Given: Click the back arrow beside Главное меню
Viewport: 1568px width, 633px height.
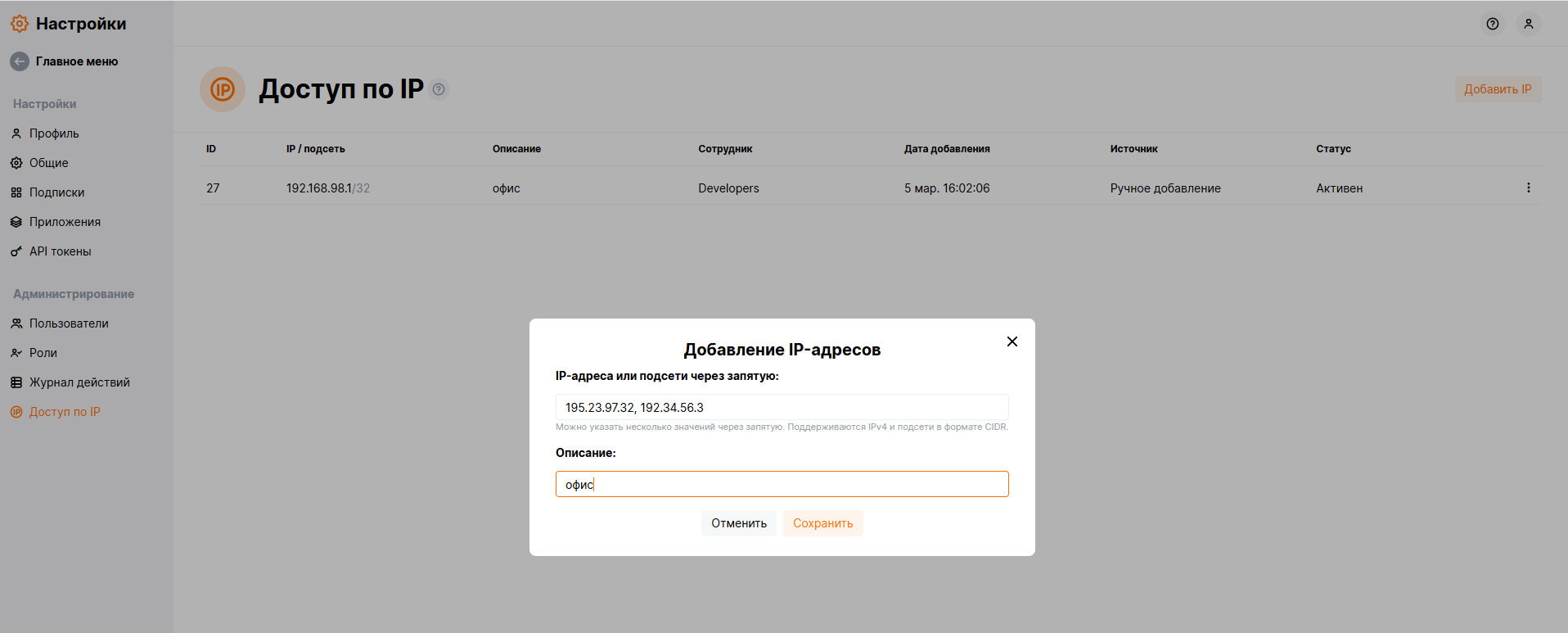Looking at the screenshot, I should pos(20,61).
